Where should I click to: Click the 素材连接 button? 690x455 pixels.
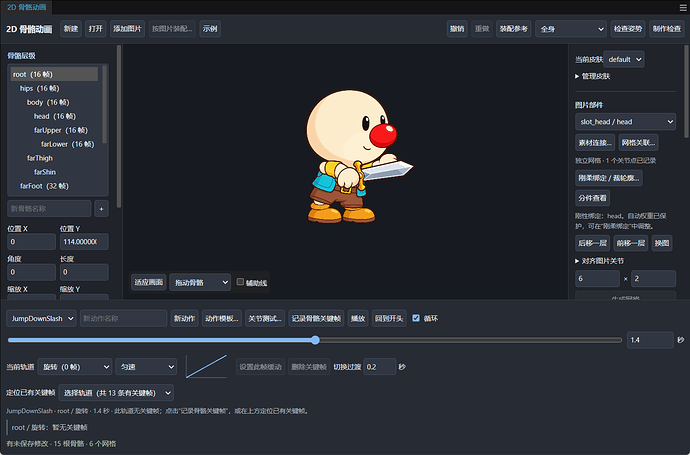(x=595, y=143)
